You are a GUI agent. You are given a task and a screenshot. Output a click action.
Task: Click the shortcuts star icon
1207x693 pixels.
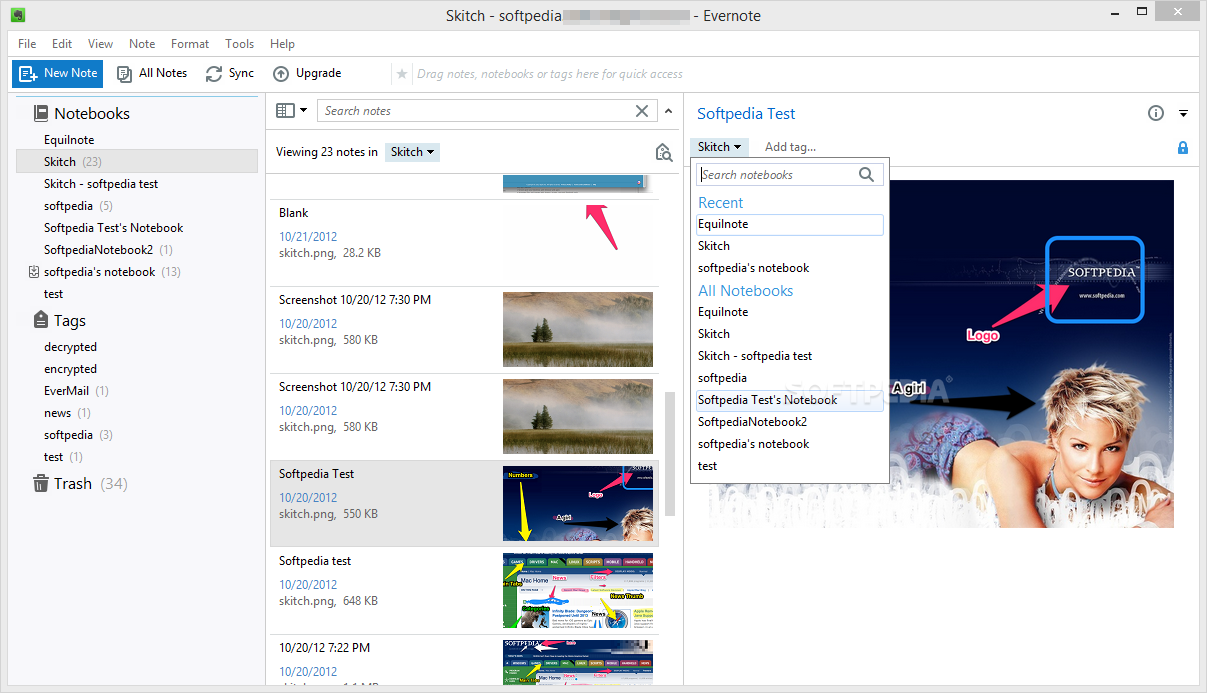click(x=402, y=74)
